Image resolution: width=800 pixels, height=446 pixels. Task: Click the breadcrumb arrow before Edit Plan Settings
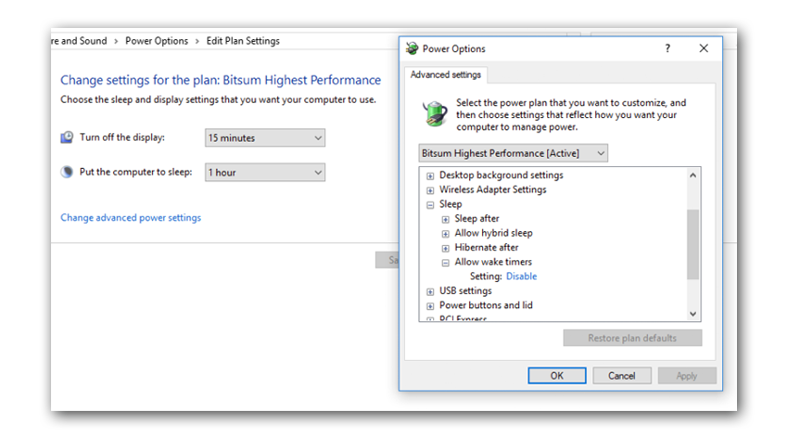(197, 41)
